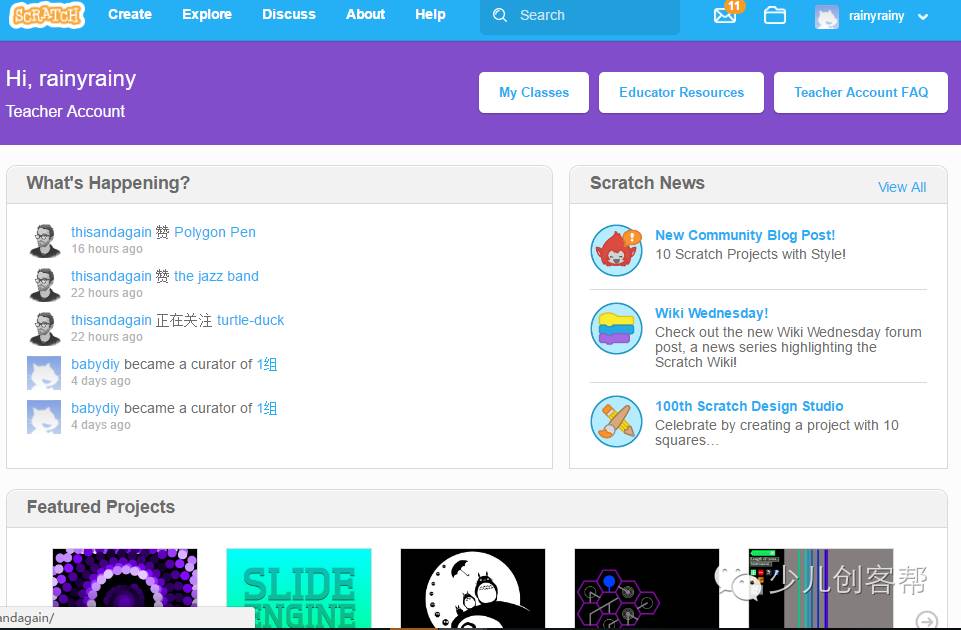
Task: Open Teacher Account FAQ
Action: [861, 93]
